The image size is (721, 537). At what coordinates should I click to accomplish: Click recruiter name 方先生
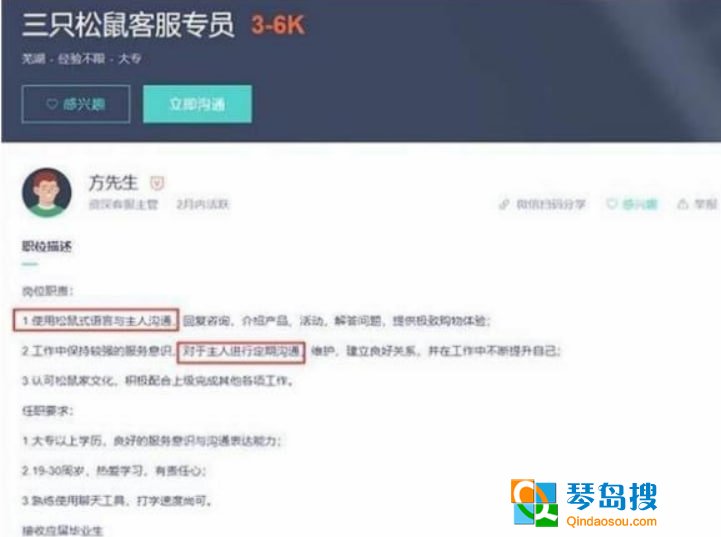tap(113, 183)
